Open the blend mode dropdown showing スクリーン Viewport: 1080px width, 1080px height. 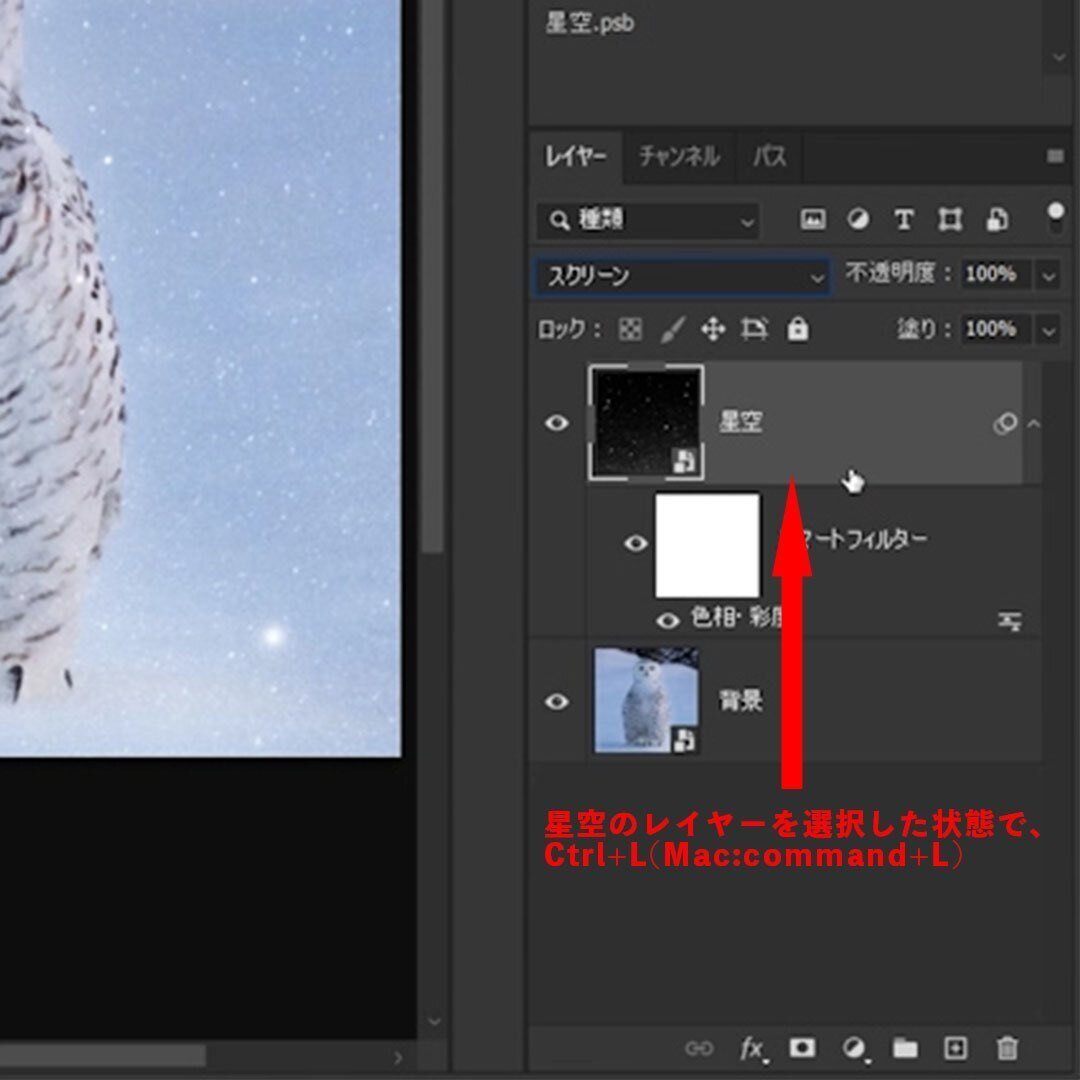point(680,276)
